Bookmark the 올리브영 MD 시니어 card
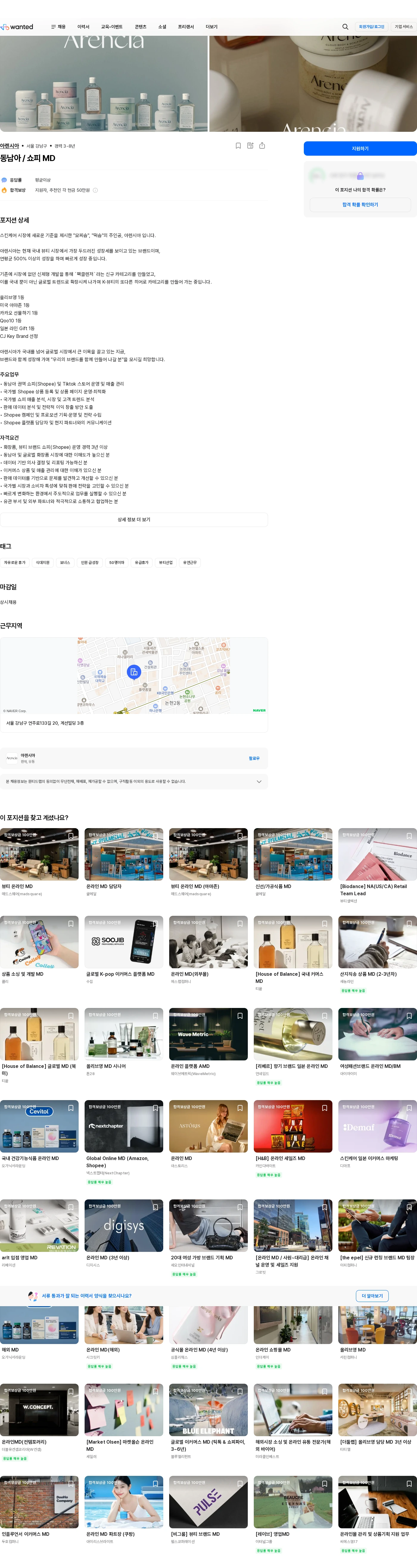 155,1016
